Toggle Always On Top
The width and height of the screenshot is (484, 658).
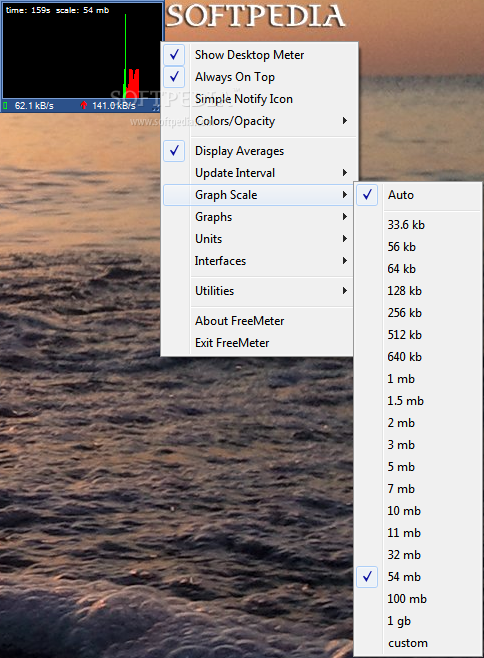(259, 77)
